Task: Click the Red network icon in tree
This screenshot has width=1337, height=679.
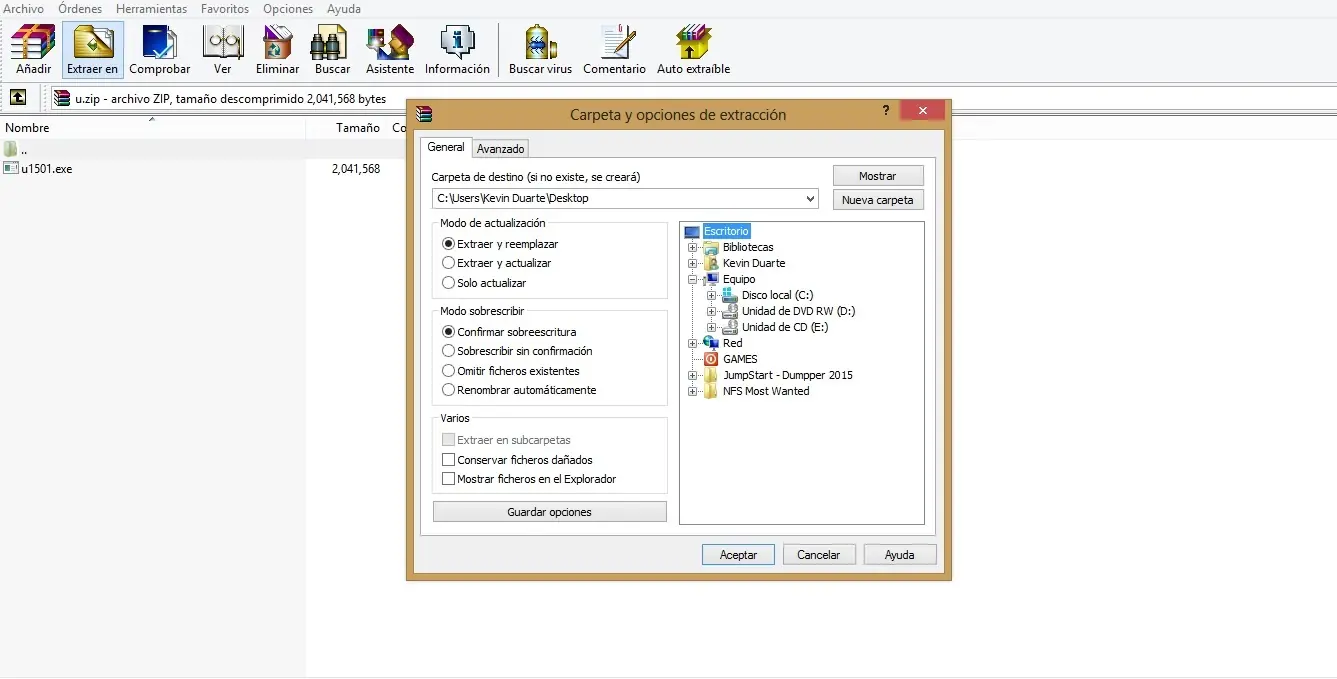Action: point(711,344)
